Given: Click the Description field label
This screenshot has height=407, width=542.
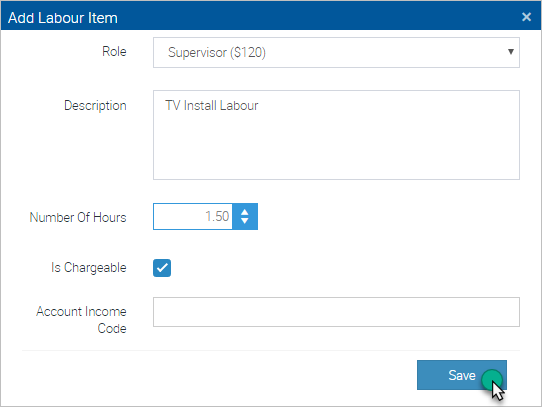Looking at the screenshot, I should 95,105.
